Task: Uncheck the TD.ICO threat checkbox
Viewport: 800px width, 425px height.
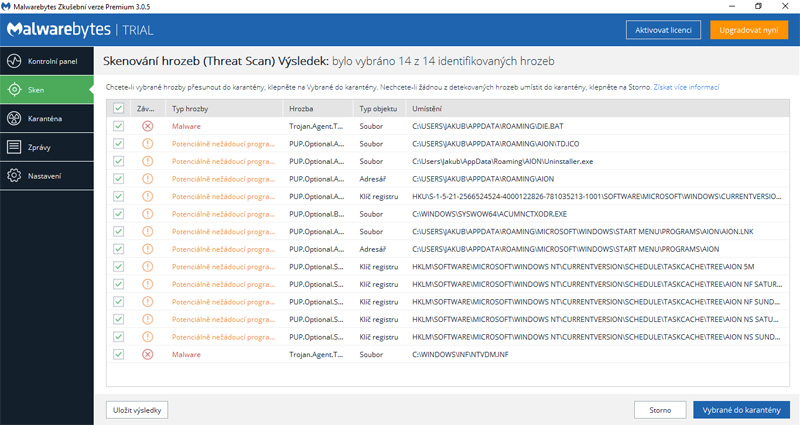Action: point(118,143)
